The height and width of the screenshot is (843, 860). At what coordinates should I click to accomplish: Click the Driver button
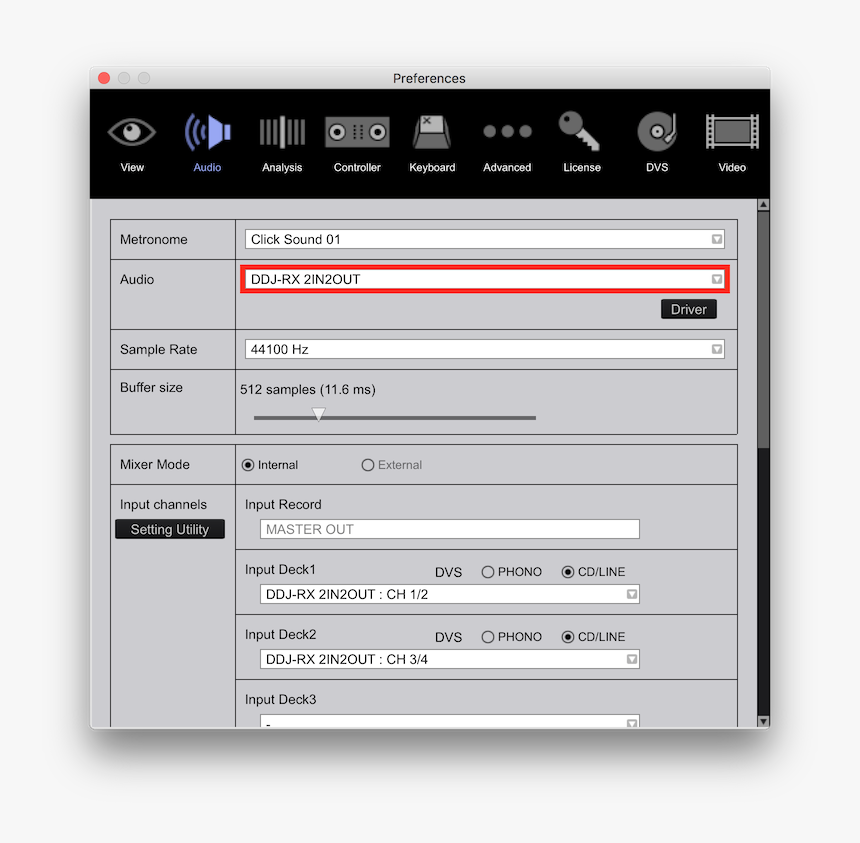(688, 309)
